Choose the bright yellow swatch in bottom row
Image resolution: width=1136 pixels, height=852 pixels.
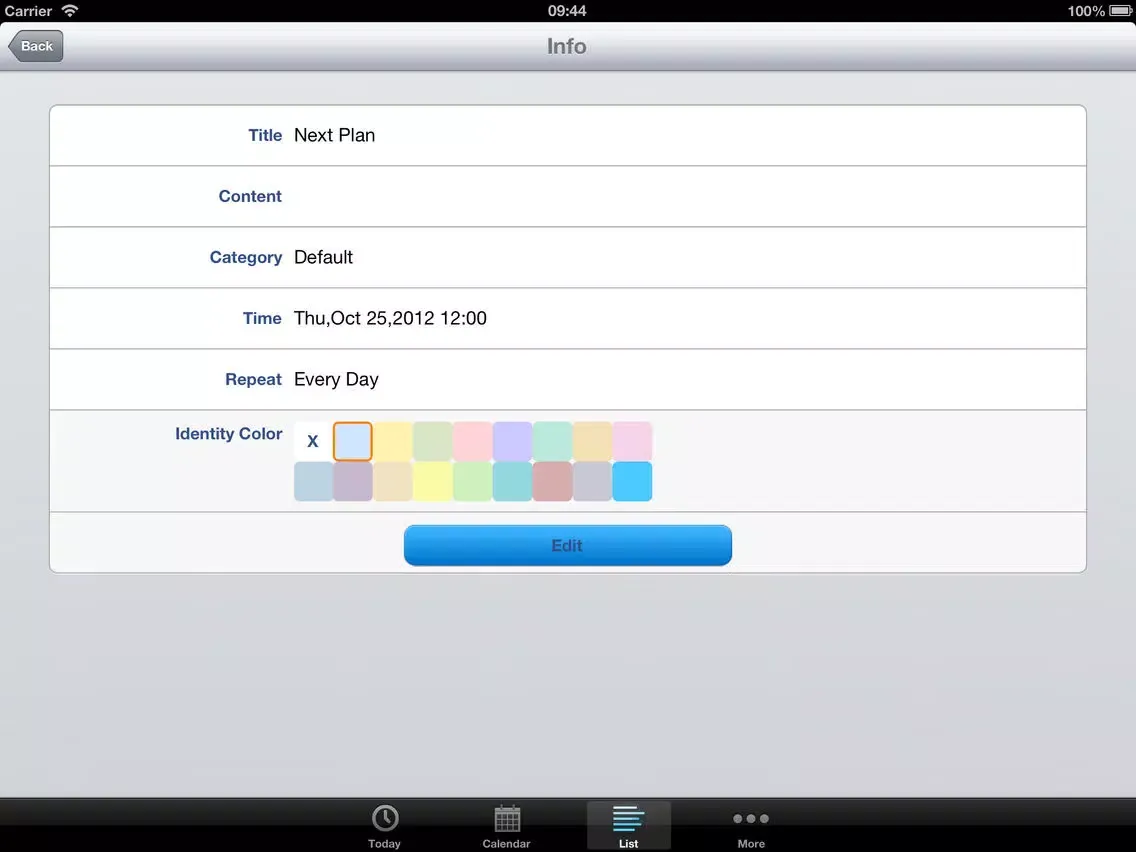pyautogui.click(x=433, y=481)
